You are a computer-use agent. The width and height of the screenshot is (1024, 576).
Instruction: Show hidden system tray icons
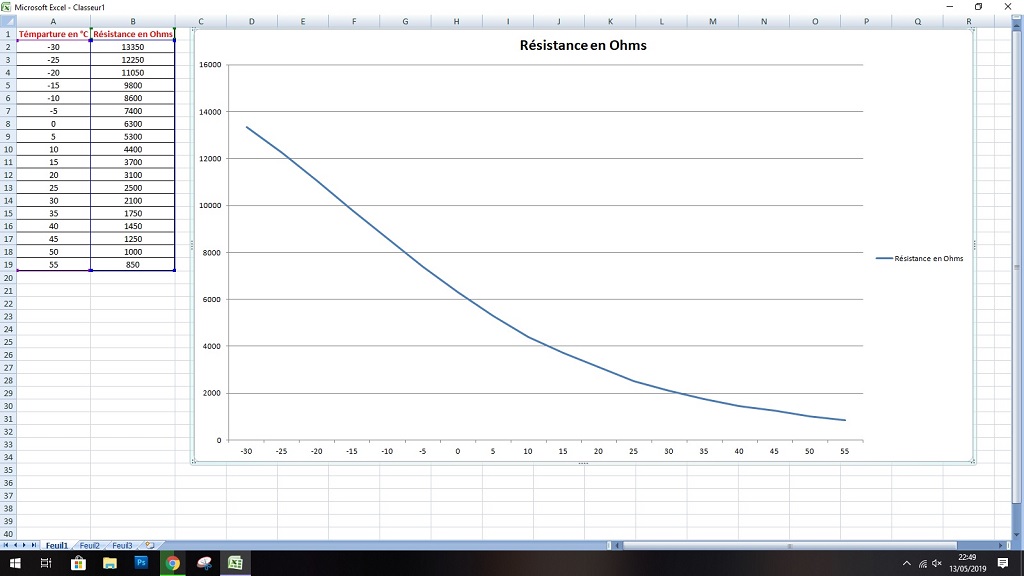907,563
